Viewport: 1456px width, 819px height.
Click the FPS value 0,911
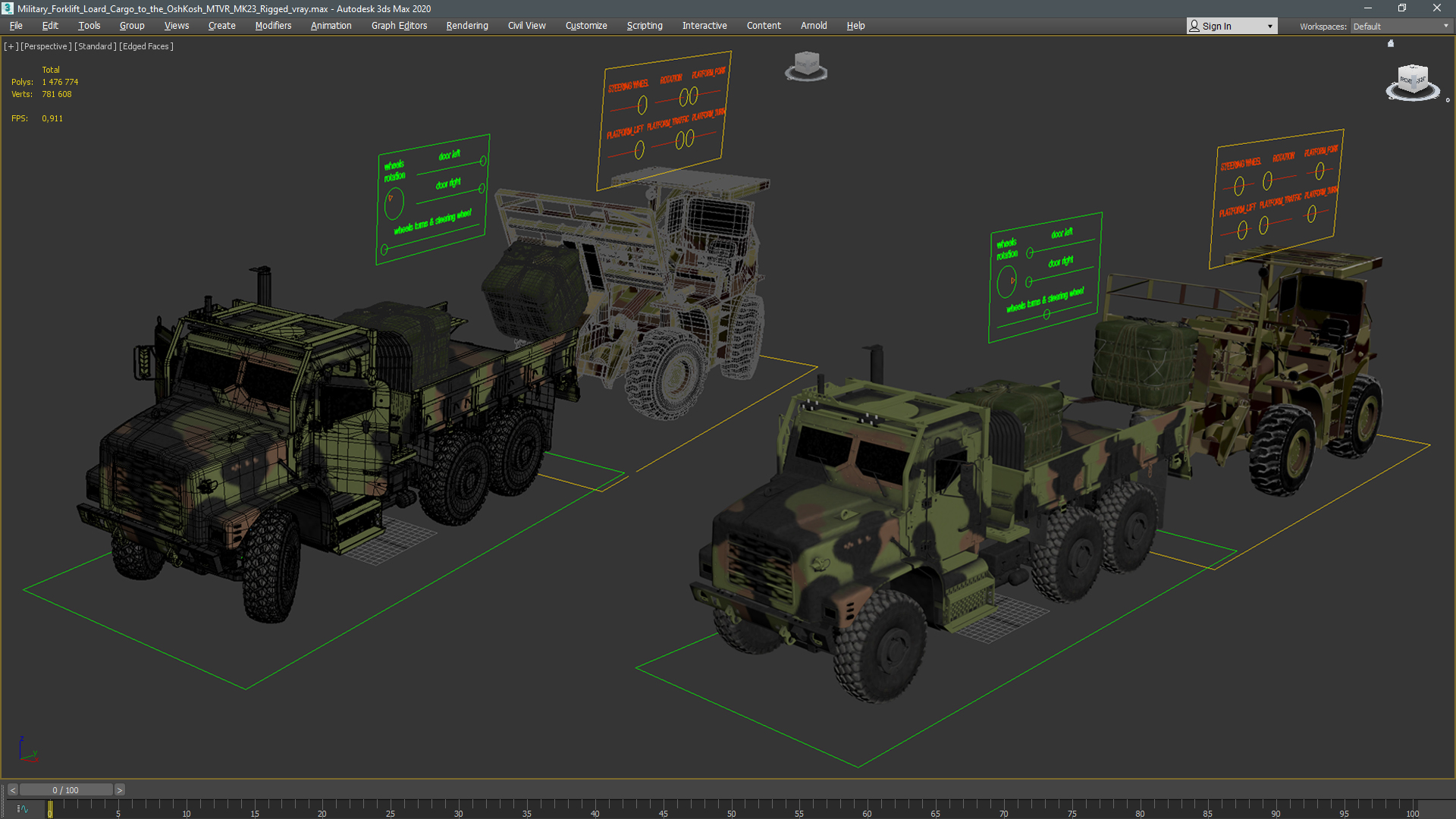click(52, 118)
